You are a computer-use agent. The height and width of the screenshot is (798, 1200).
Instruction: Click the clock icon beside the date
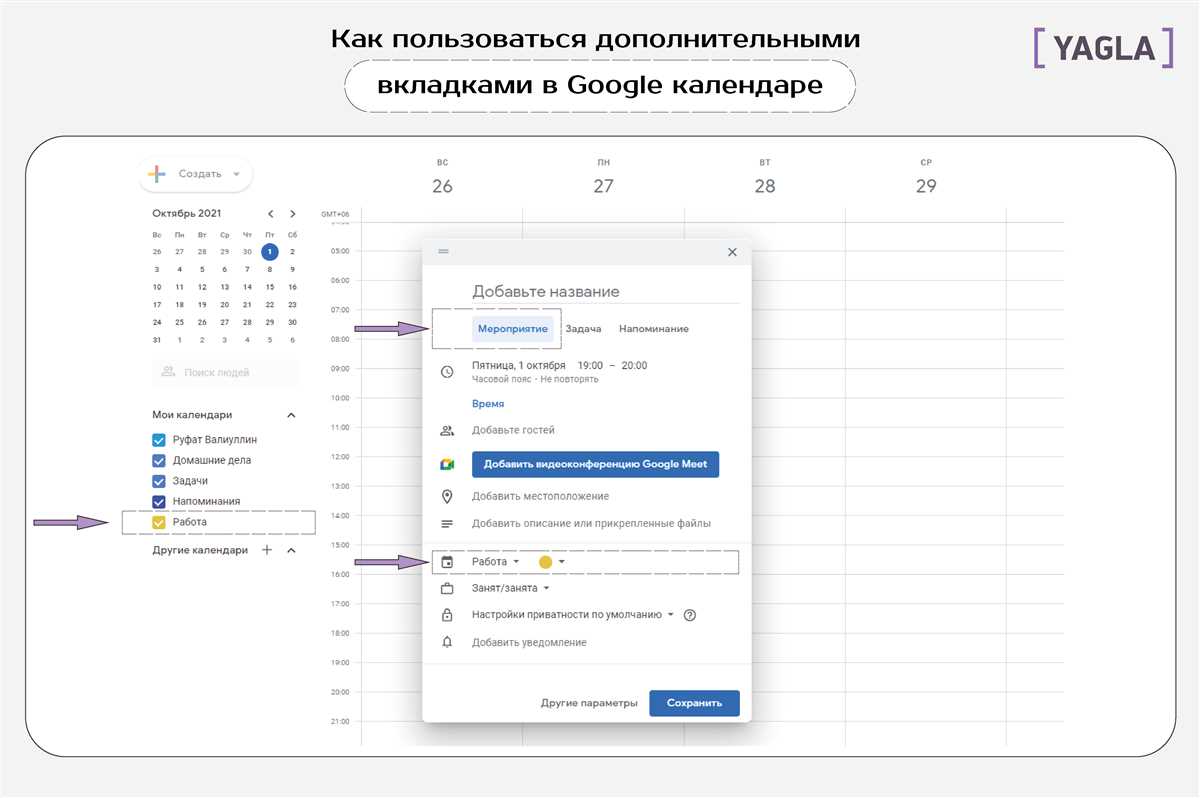tap(447, 372)
